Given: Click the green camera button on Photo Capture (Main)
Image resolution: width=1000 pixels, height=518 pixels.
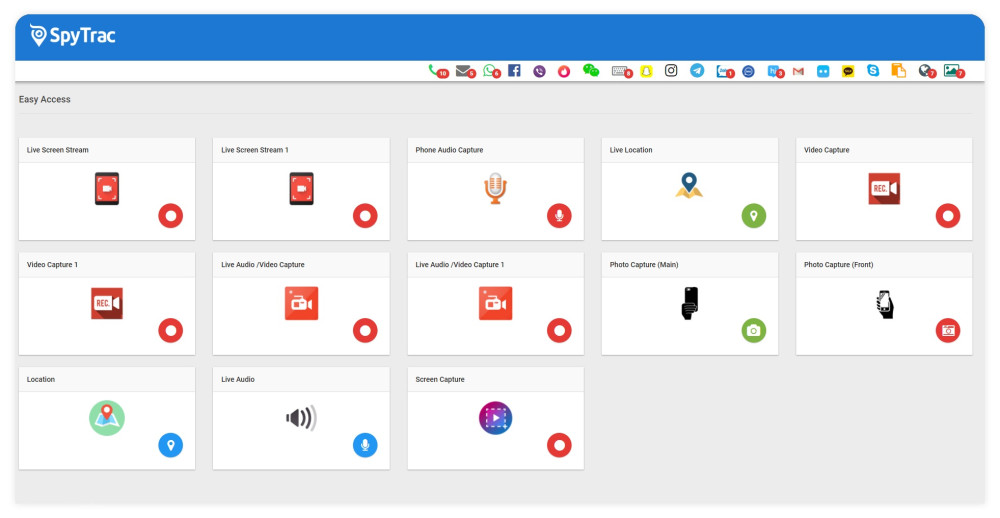Looking at the screenshot, I should click(753, 330).
